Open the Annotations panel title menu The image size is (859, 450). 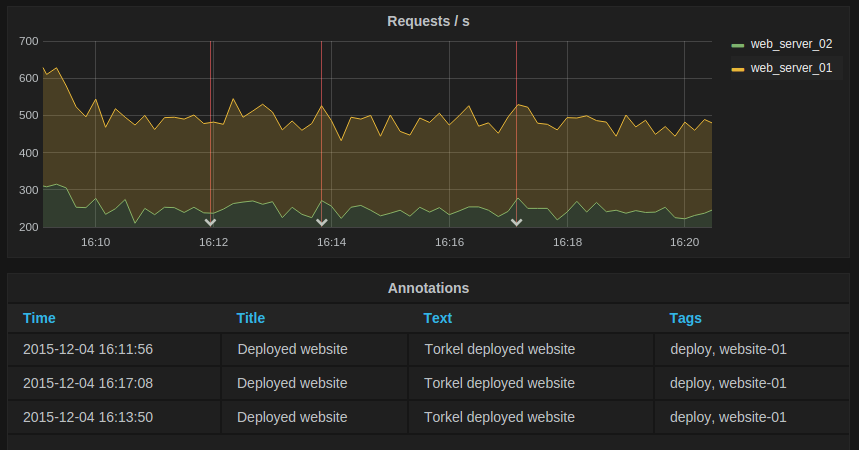[428, 288]
